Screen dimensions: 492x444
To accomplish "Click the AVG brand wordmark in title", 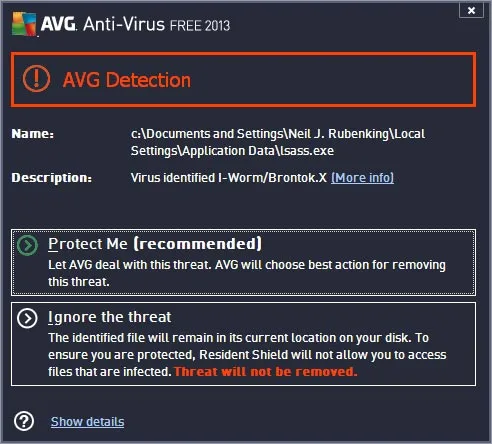I will pos(59,24).
